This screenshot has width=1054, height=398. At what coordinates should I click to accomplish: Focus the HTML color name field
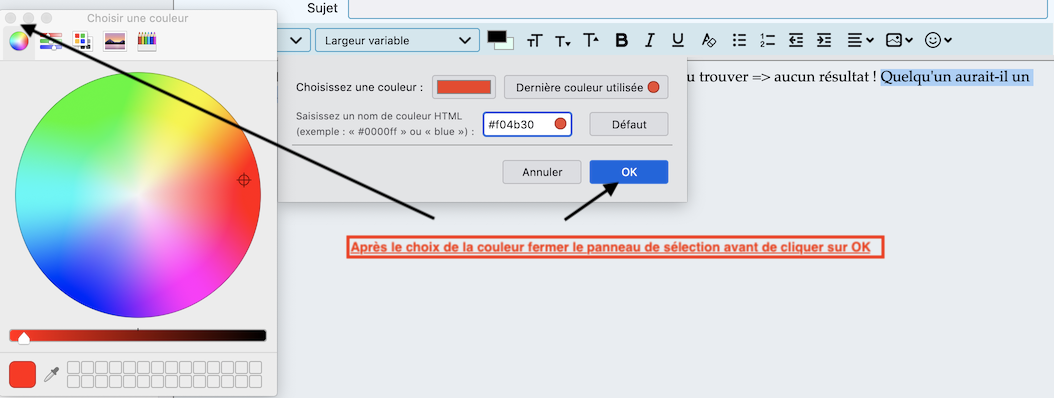[x=527, y=124]
